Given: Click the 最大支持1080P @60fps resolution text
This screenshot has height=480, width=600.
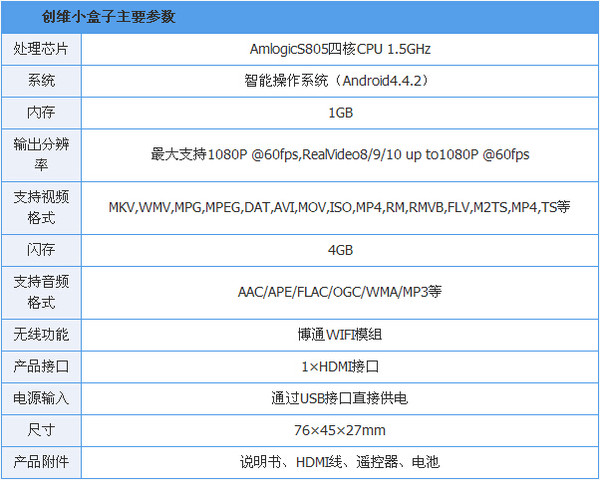Looking at the screenshot, I should click(340, 154).
